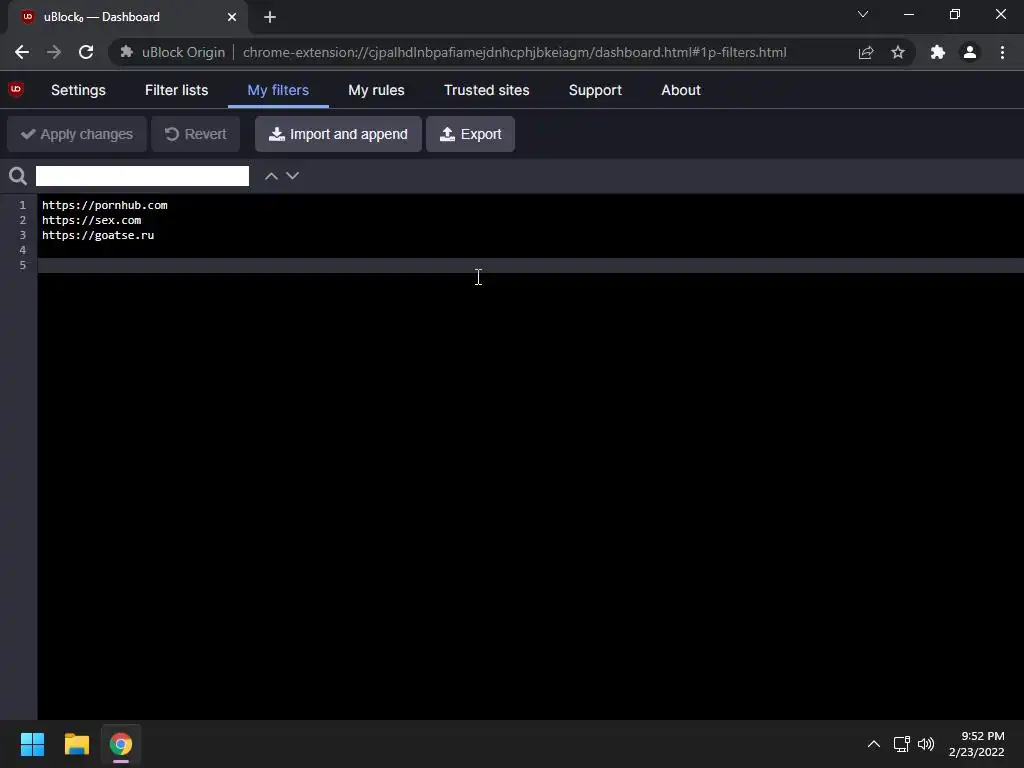The image size is (1024, 768).
Task: Open Chrome profile avatar menu
Action: [x=970, y=52]
